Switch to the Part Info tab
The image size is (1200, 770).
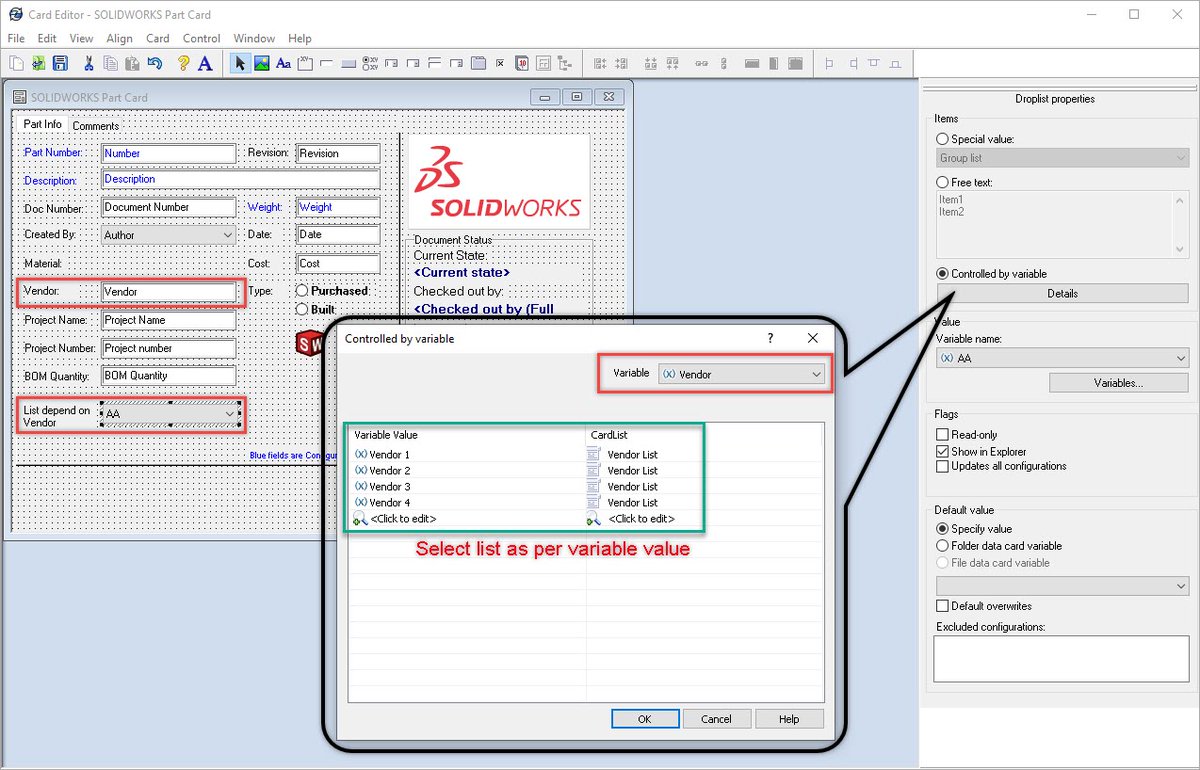click(x=42, y=125)
